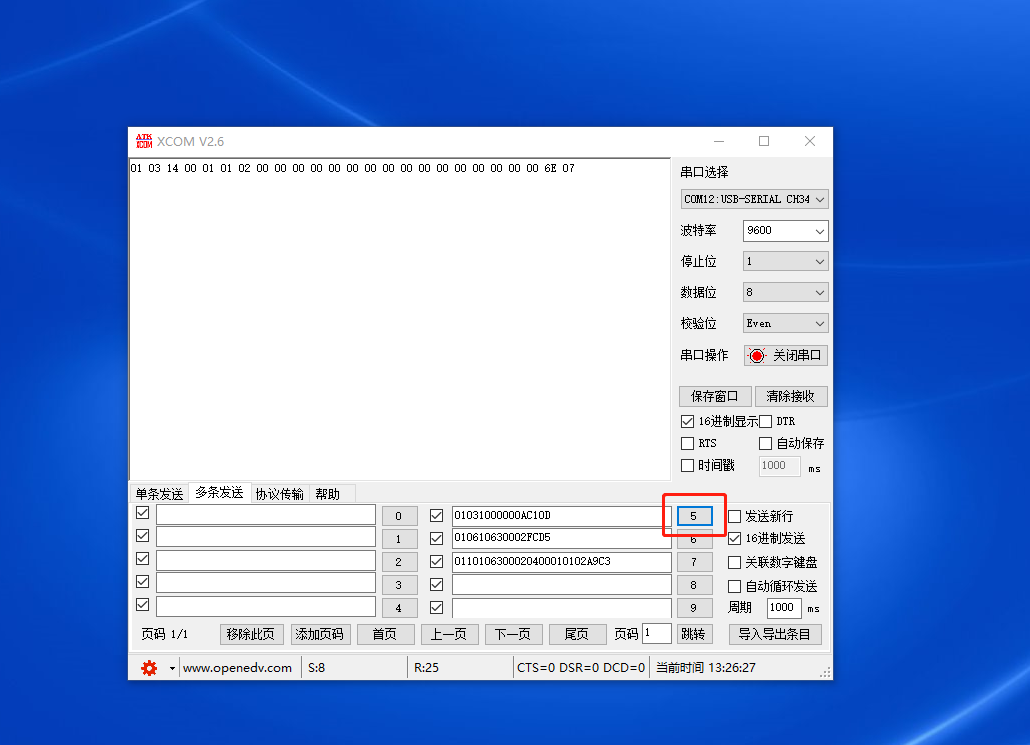
Task: Open the data bits dropdown showing 8
Action: [x=785, y=292]
